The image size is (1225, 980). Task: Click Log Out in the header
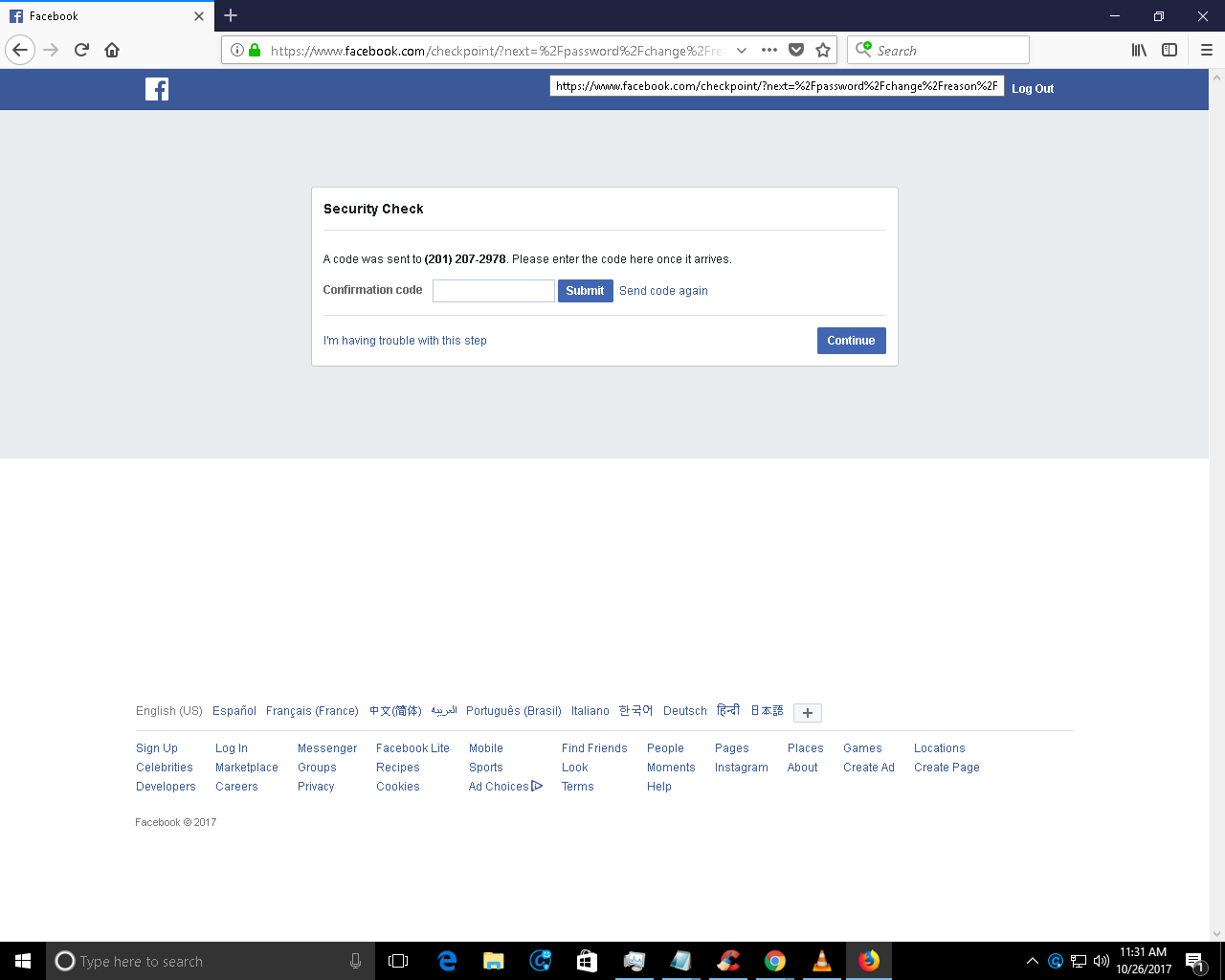[1033, 89]
